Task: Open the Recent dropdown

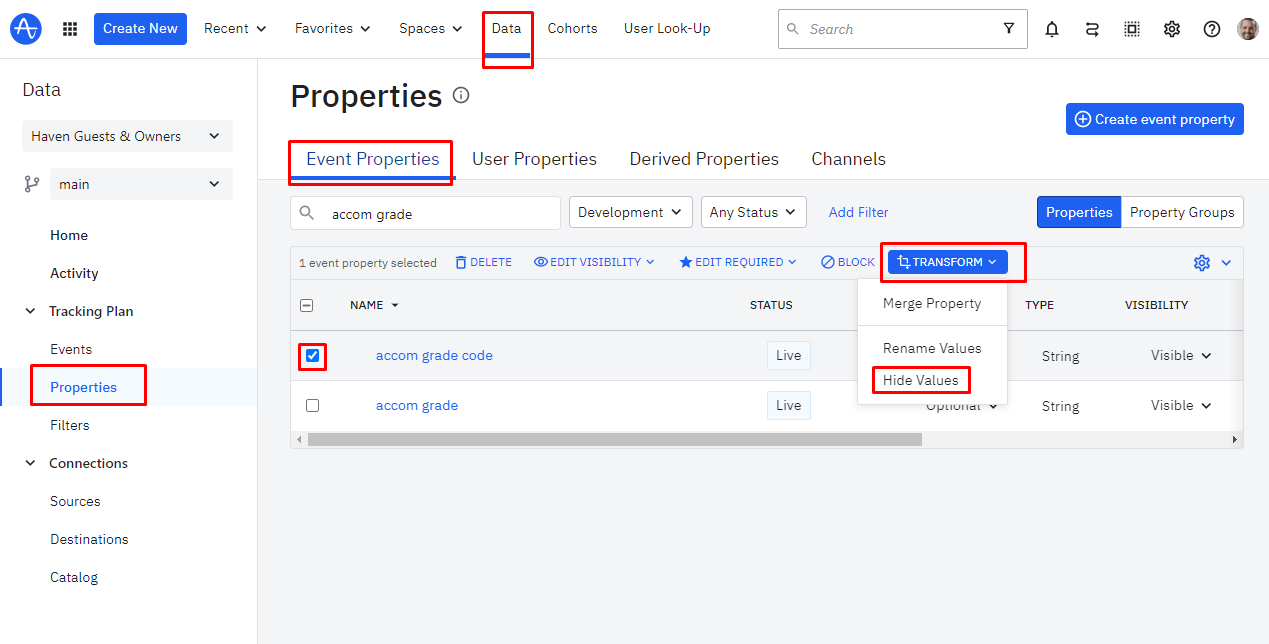Action: (x=235, y=29)
